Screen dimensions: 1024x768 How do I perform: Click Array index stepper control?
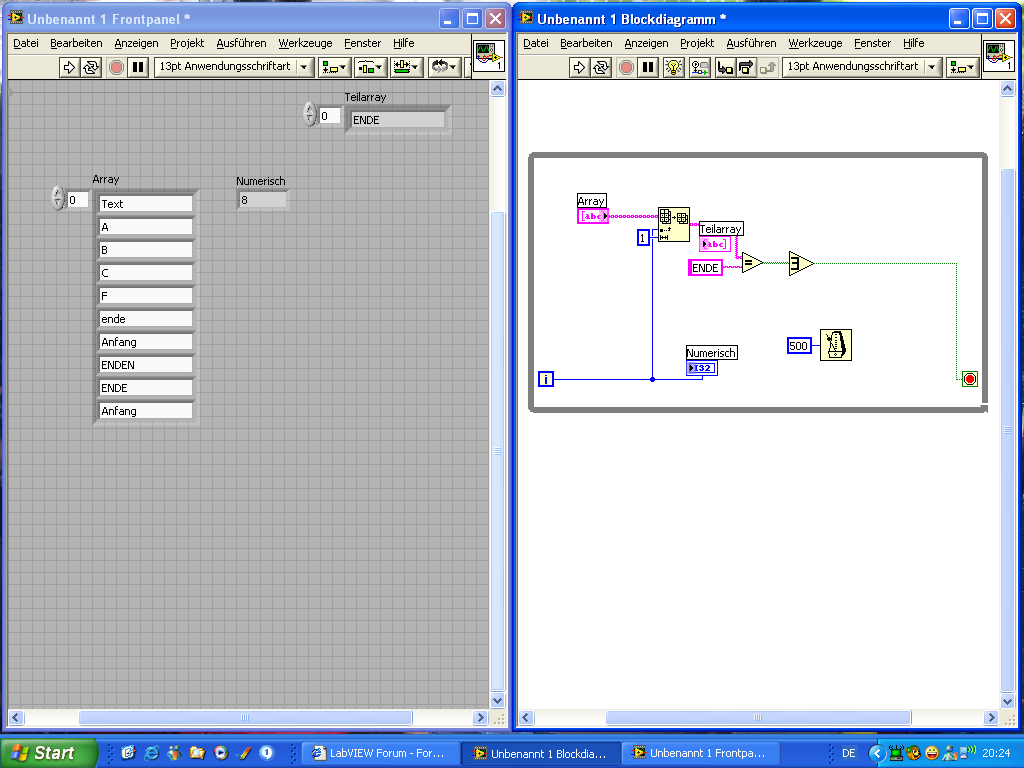point(58,198)
